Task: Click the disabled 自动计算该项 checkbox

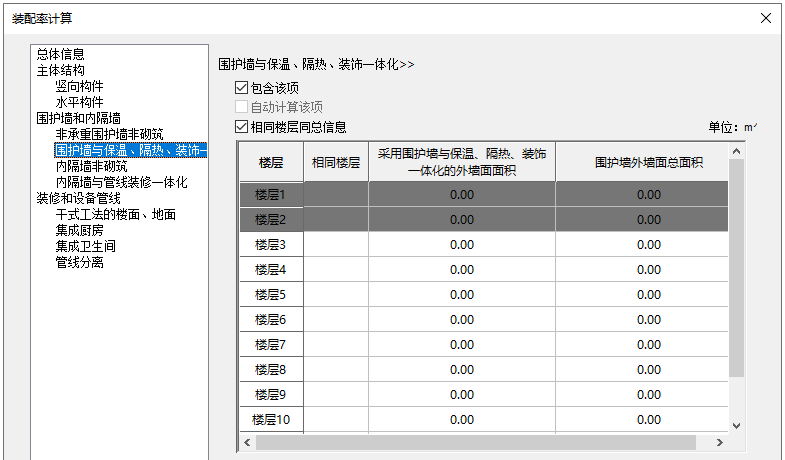Action: click(240, 107)
